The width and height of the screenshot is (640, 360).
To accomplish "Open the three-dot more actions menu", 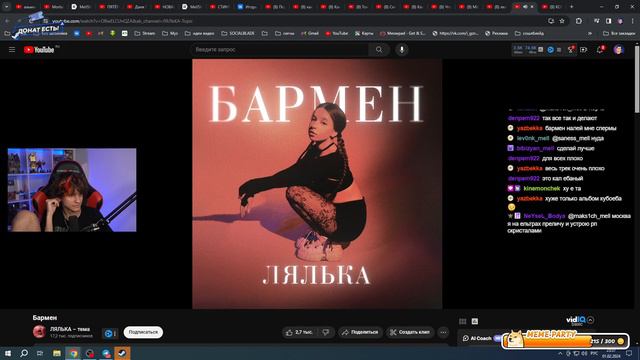I will point(443,332).
